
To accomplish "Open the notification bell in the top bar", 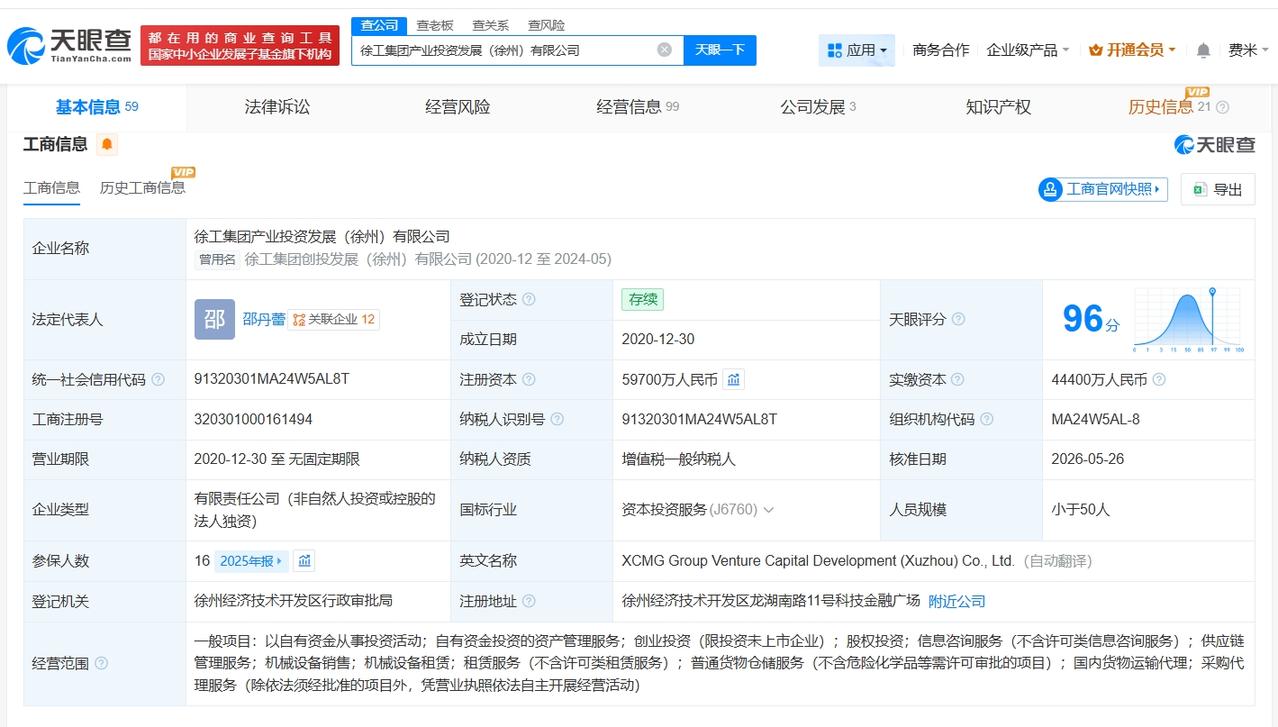I will coord(1203,50).
